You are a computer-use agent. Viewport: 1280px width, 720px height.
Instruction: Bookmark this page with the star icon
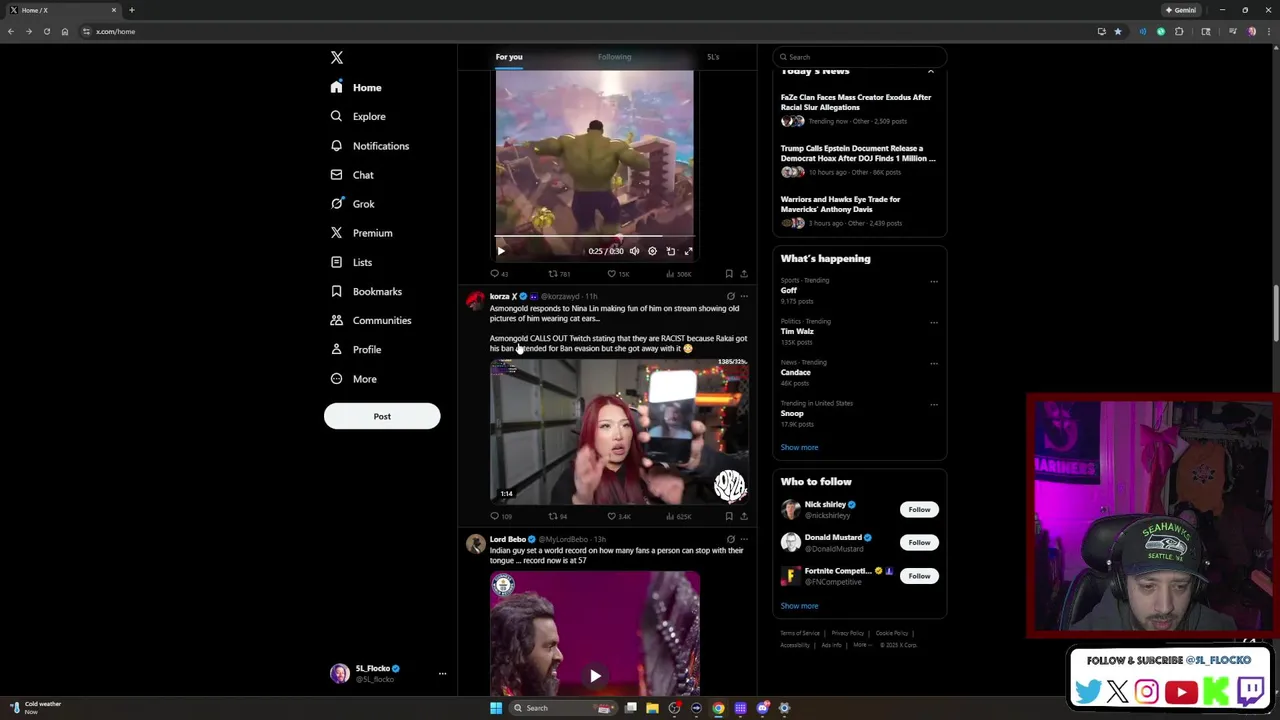point(1118,31)
